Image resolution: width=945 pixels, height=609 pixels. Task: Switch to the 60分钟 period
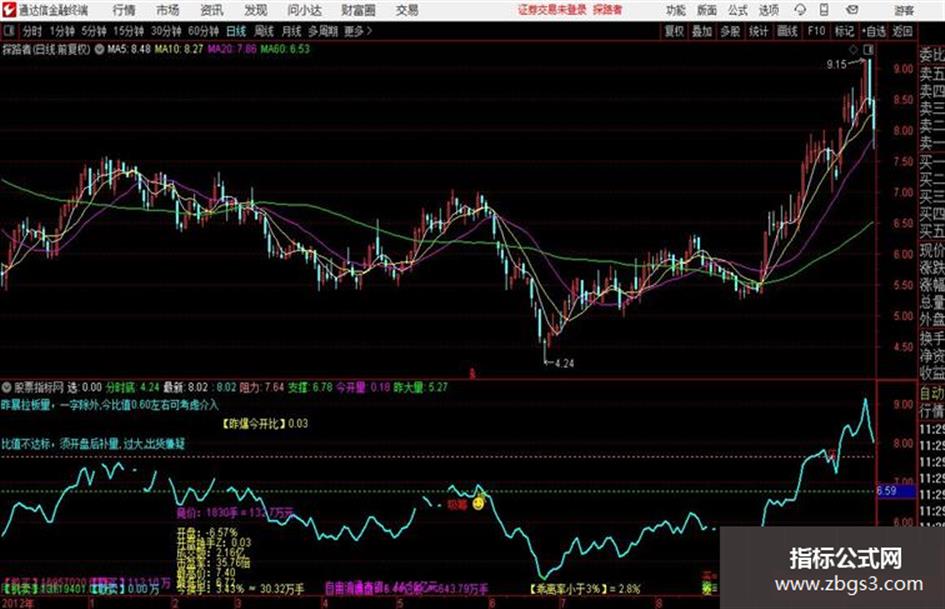click(x=203, y=31)
